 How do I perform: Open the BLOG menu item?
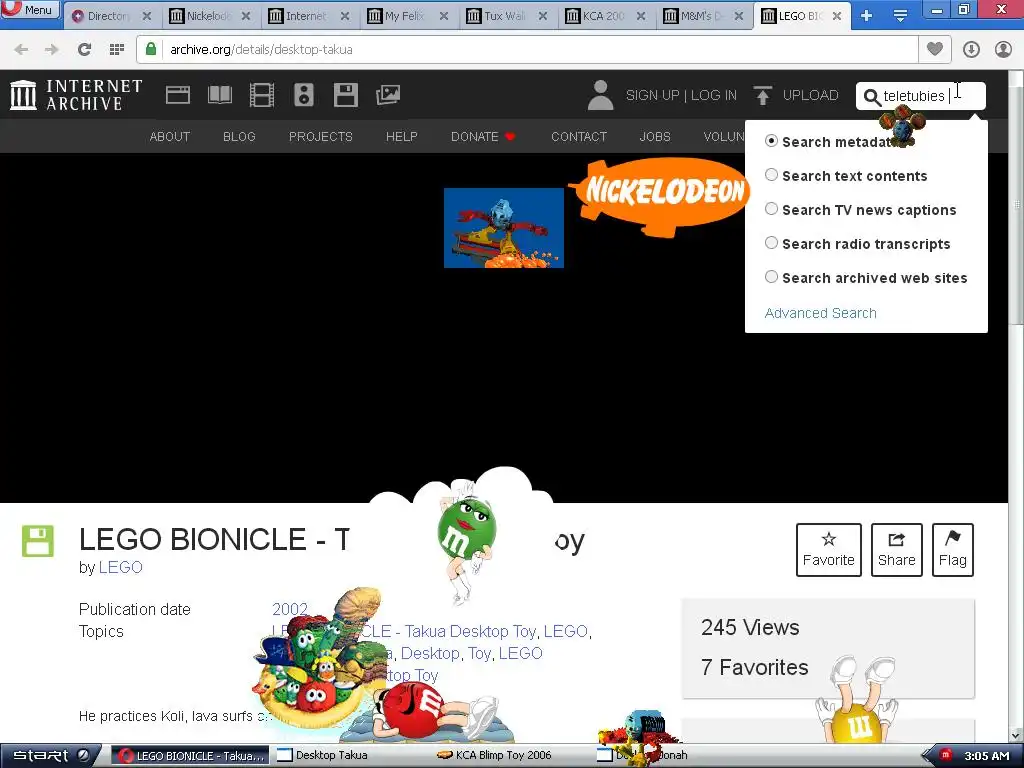click(x=239, y=136)
